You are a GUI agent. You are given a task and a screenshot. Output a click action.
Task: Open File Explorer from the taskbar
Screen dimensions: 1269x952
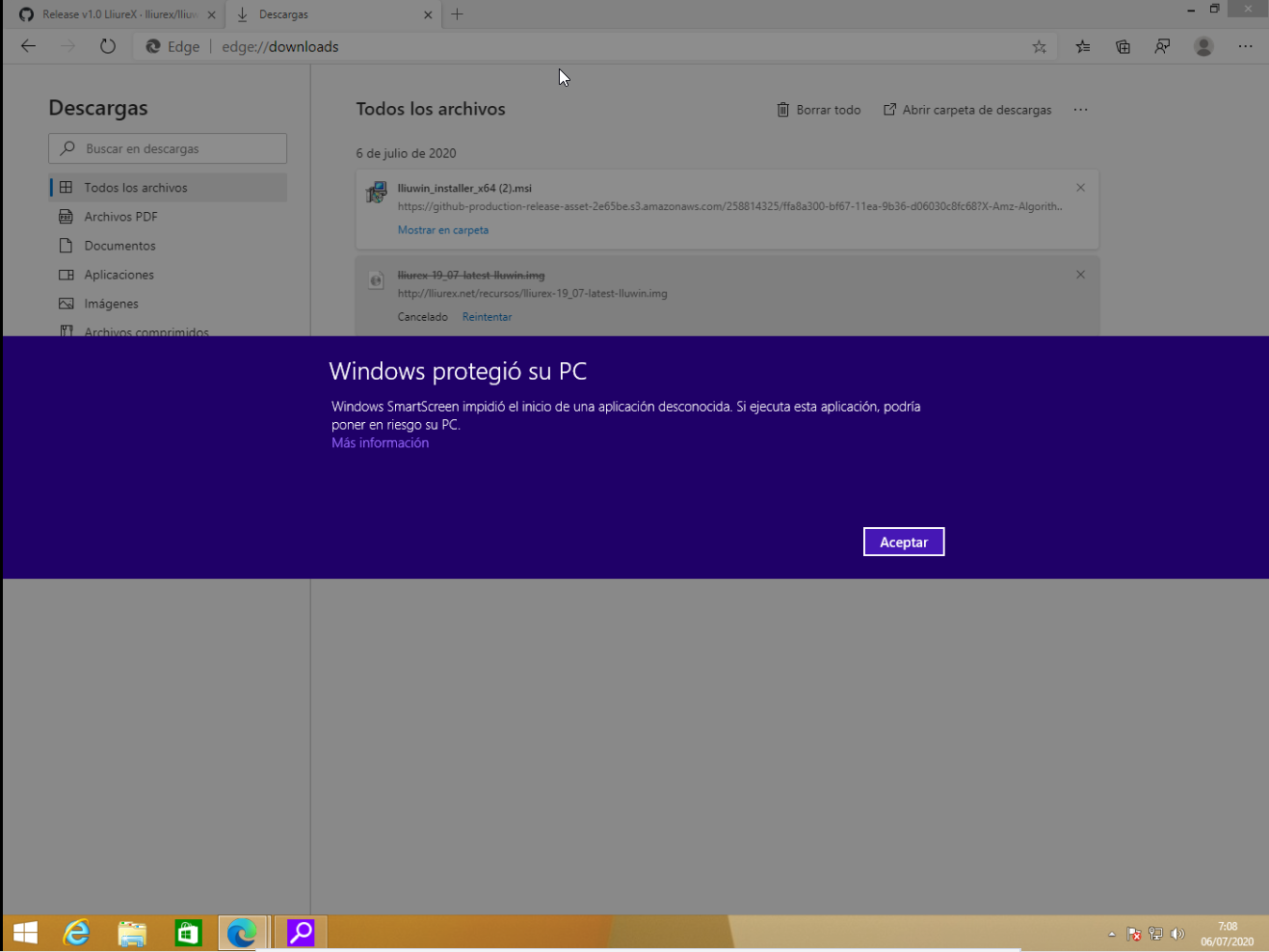[x=132, y=933]
